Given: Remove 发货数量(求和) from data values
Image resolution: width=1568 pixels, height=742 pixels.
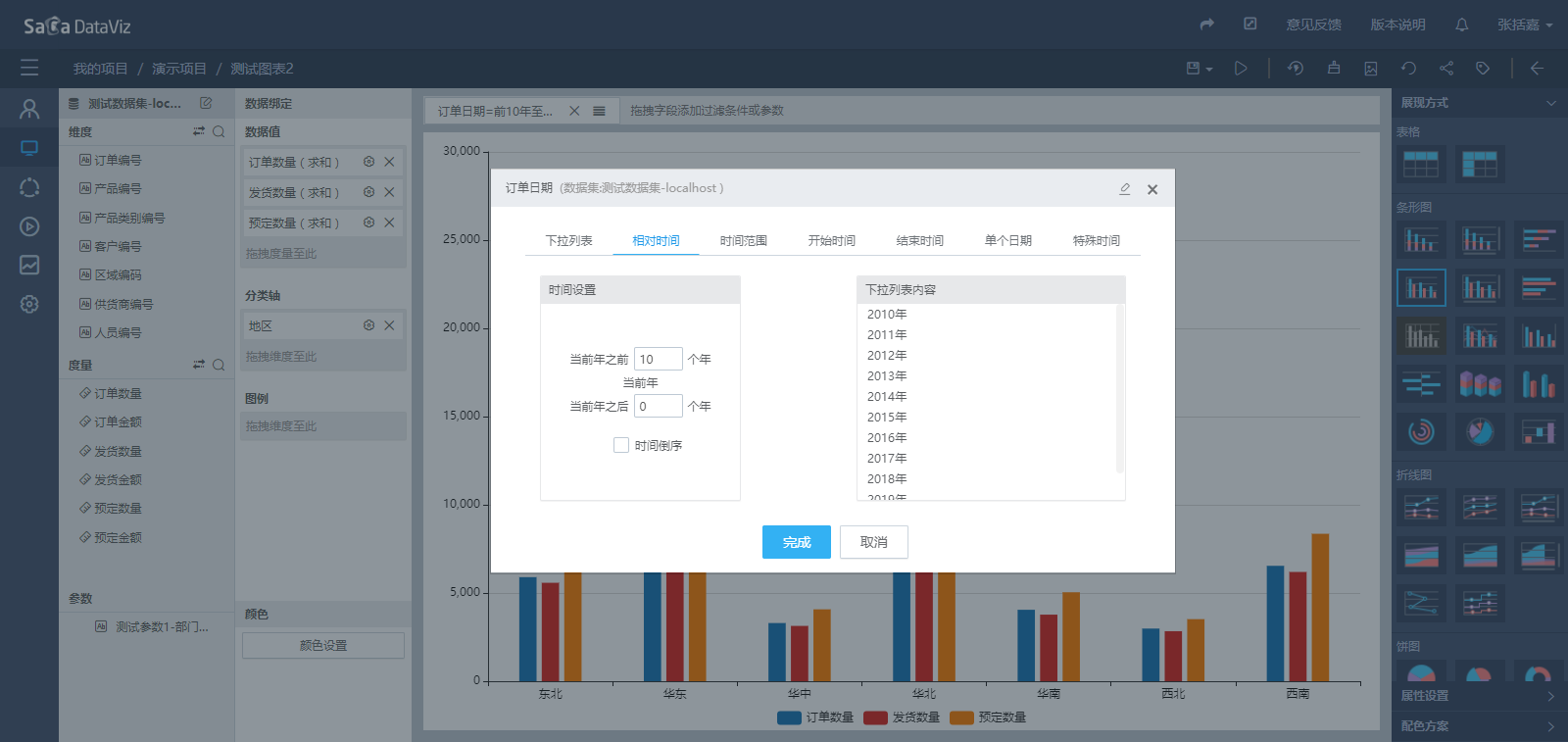Looking at the screenshot, I should pyautogui.click(x=389, y=192).
